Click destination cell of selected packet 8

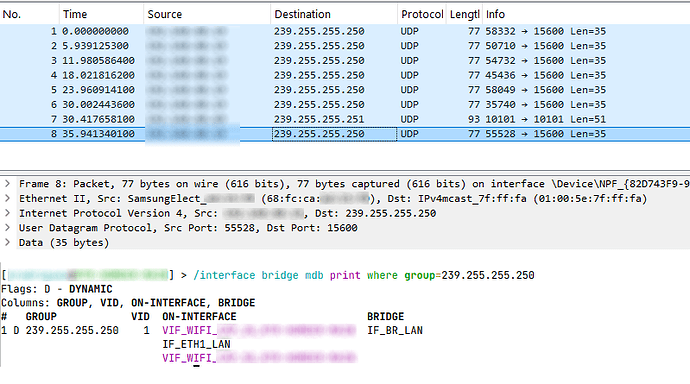(334, 134)
